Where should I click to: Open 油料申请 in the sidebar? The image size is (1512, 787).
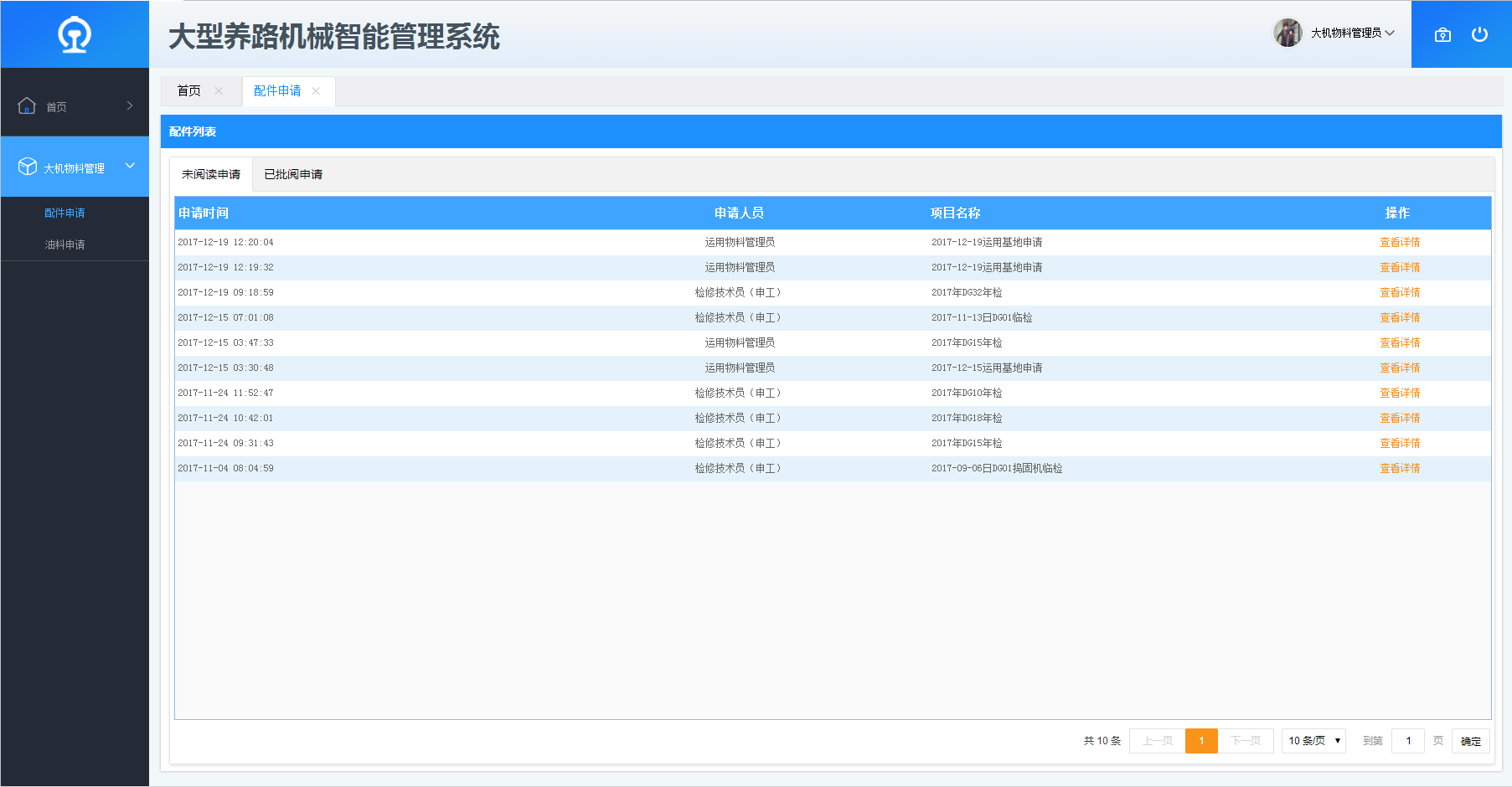point(65,244)
